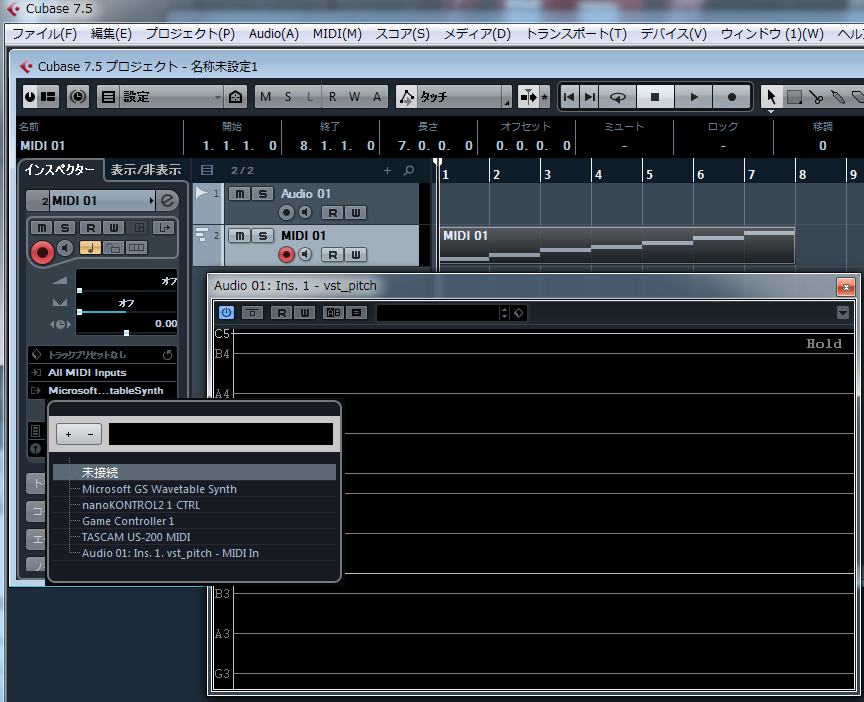Screen dimensions: 864x702
Task: Enable write automation on MIDI 01 track
Action: point(356,255)
